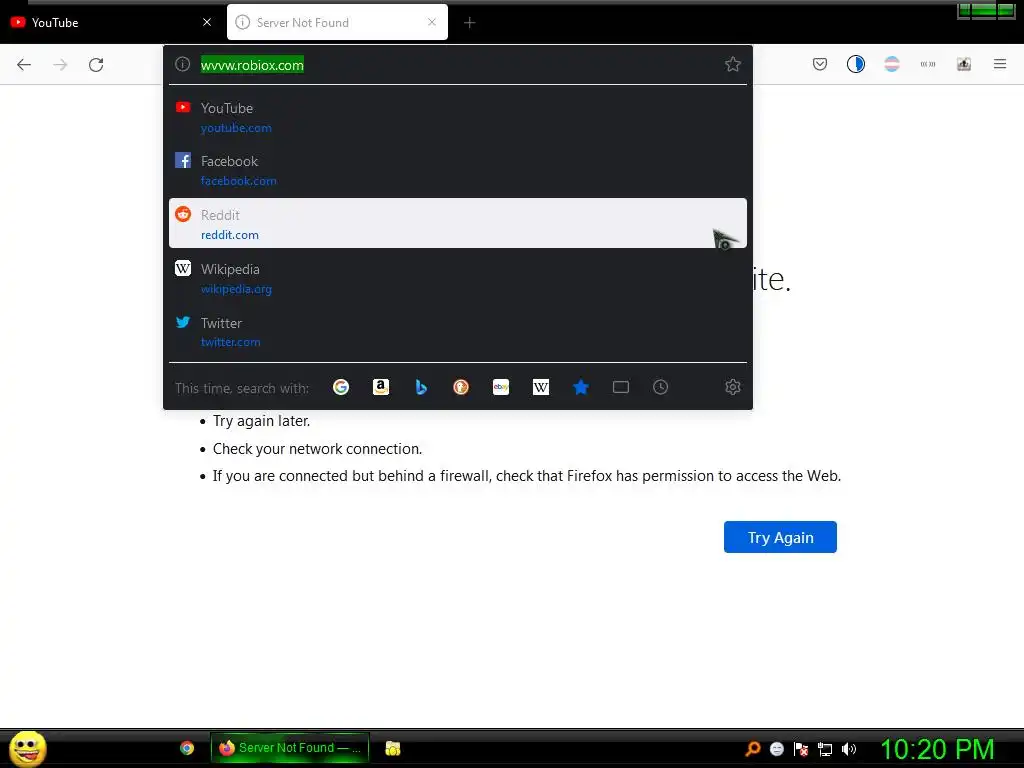Image resolution: width=1024 pixels, height=768 pixels.
Task: Switch to the YouTube tab
Action: (x=111, y=22)
